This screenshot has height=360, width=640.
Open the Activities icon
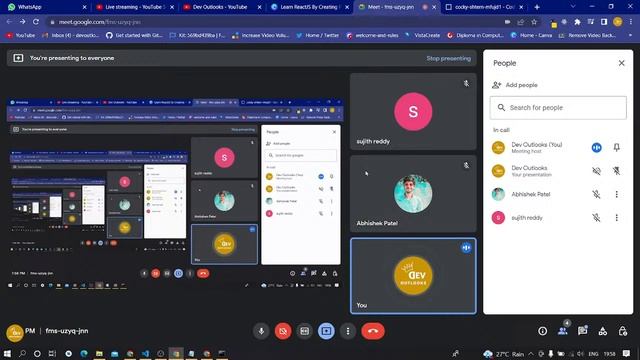602,331
